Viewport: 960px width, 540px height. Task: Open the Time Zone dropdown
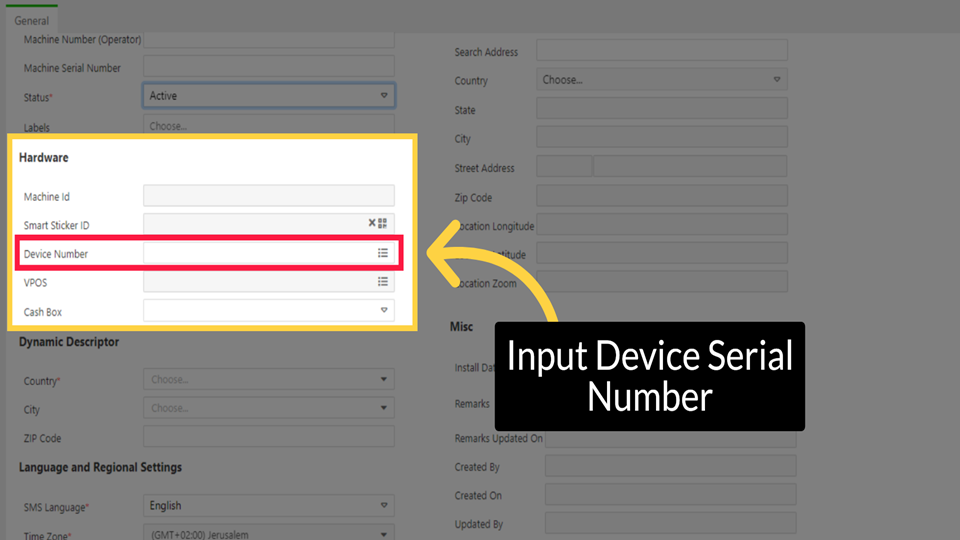[x=268, y=533]
